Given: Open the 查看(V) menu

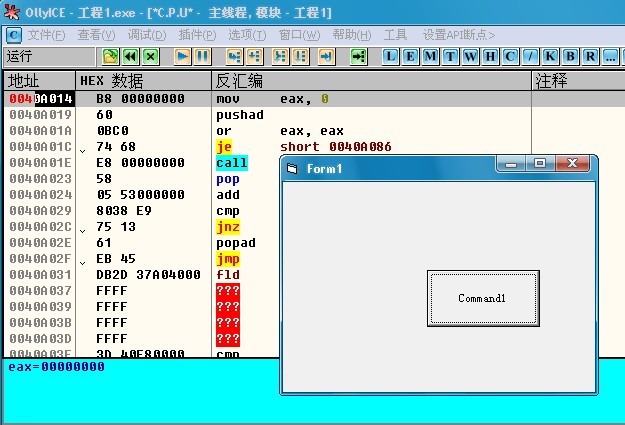Looking at the screenshot, I should click(96, 35).
